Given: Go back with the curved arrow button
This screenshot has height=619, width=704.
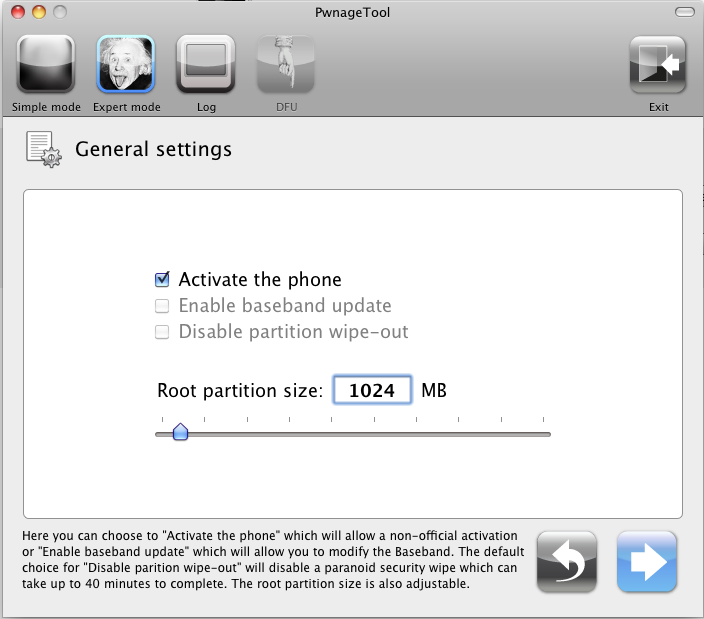Looking at the screenshot, I should click(567, 562).
